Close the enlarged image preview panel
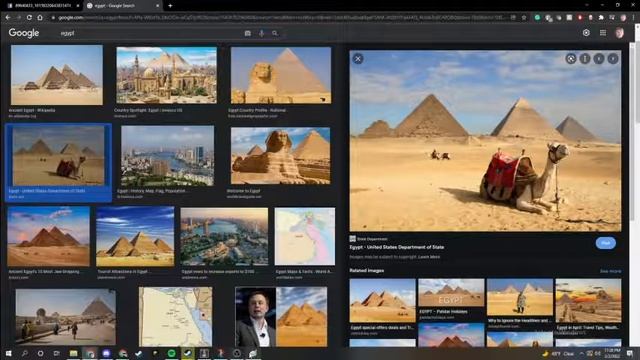Viewport: 640px width, 360px height. [358, 59]
